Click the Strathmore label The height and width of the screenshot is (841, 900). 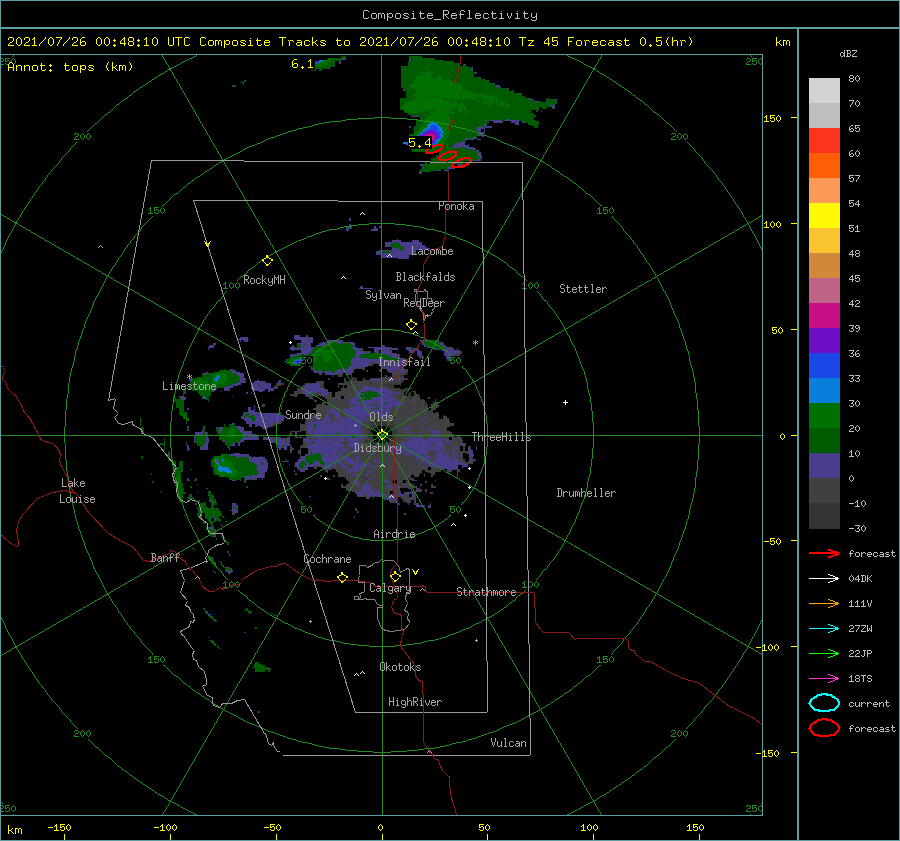pos(486,592)
